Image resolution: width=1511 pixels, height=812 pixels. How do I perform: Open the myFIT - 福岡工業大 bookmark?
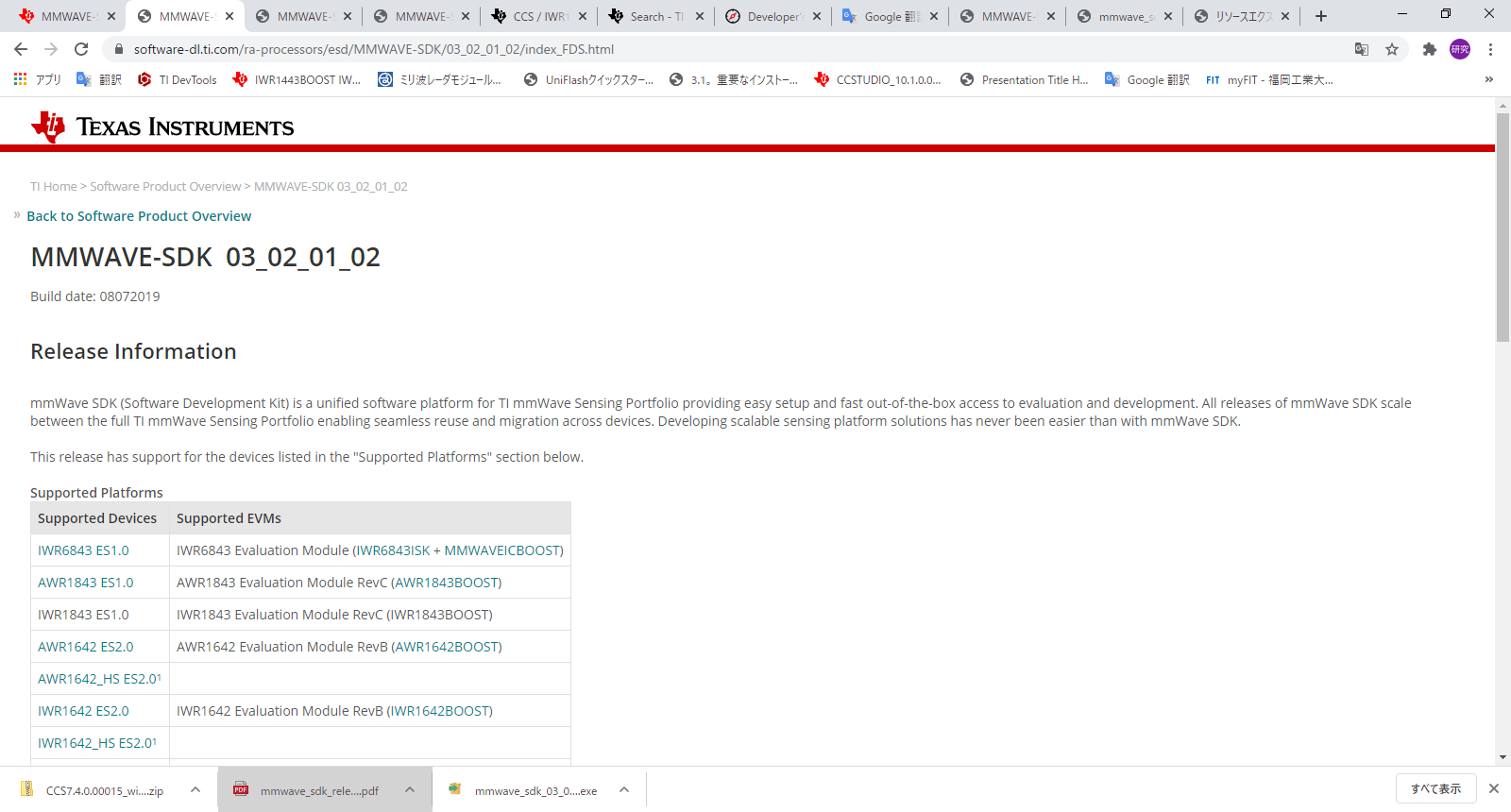coord(1269,80)
